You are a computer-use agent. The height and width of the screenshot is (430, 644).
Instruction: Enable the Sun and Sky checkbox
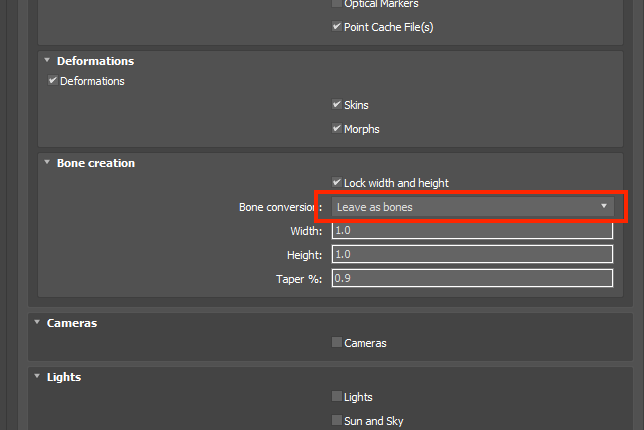pyautogui.click(x=337, y=421)
